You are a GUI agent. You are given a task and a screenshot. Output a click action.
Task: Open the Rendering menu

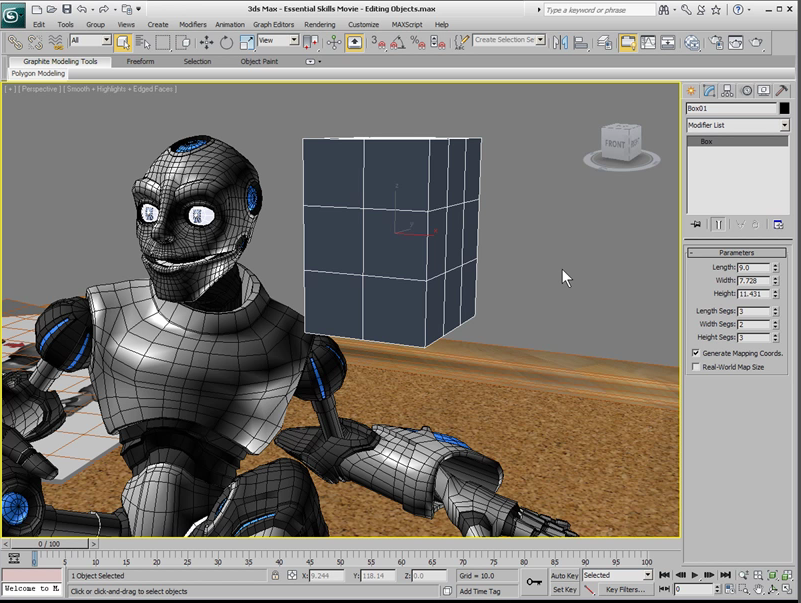click(x=319, y=24)
